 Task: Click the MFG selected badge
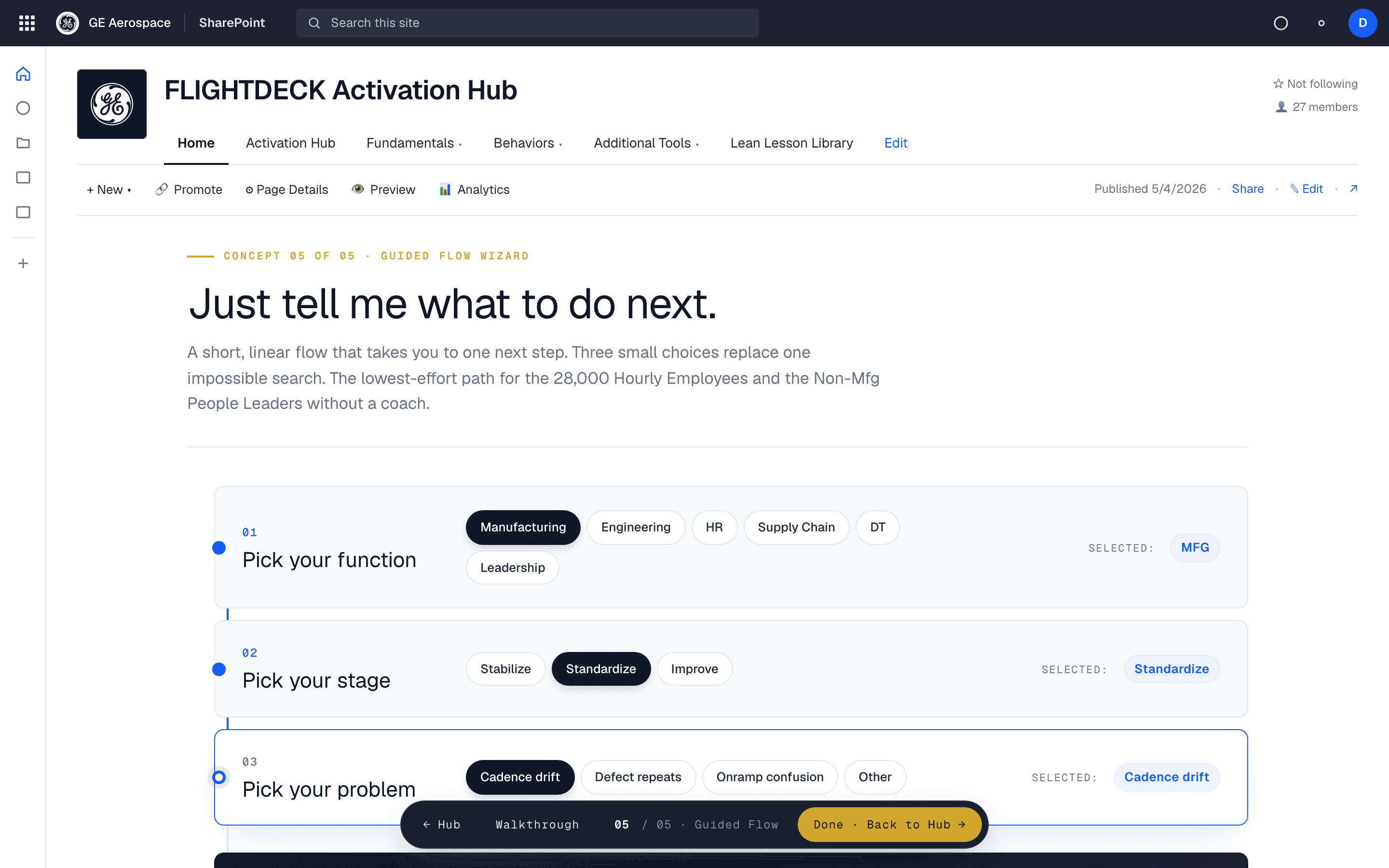tap(1195, 548)
